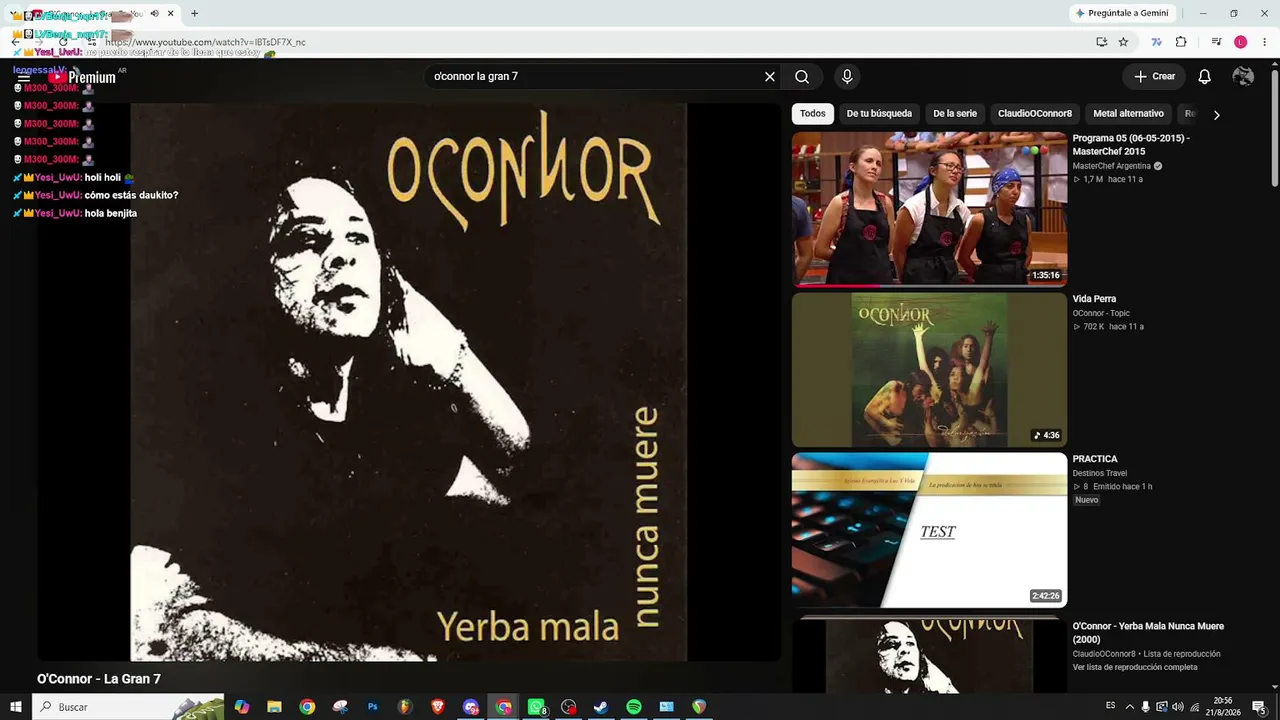This screenshot has height=720, width=1280.
Task: Open the system volume control
Action: [1178, 707]
